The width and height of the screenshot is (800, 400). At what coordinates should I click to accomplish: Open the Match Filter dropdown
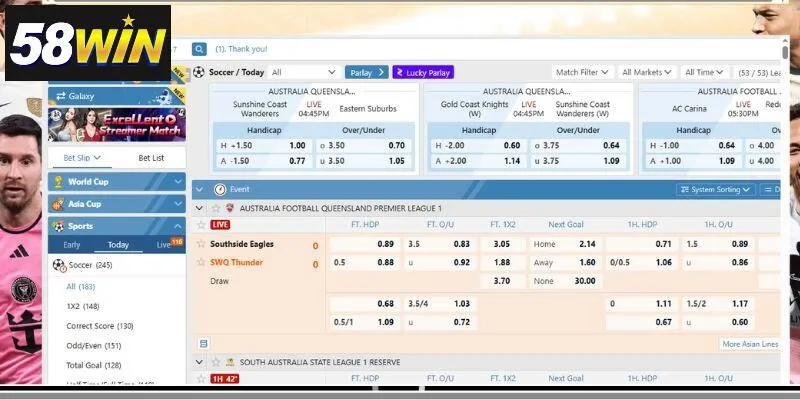tap(582, 72)
